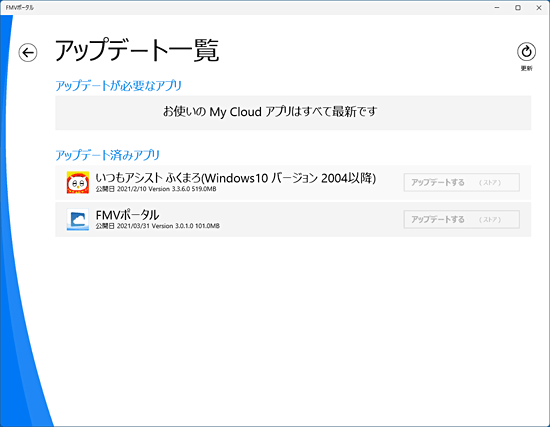
Task: Click アップデートする button for ふくまろ app
Action: [462, 182]
